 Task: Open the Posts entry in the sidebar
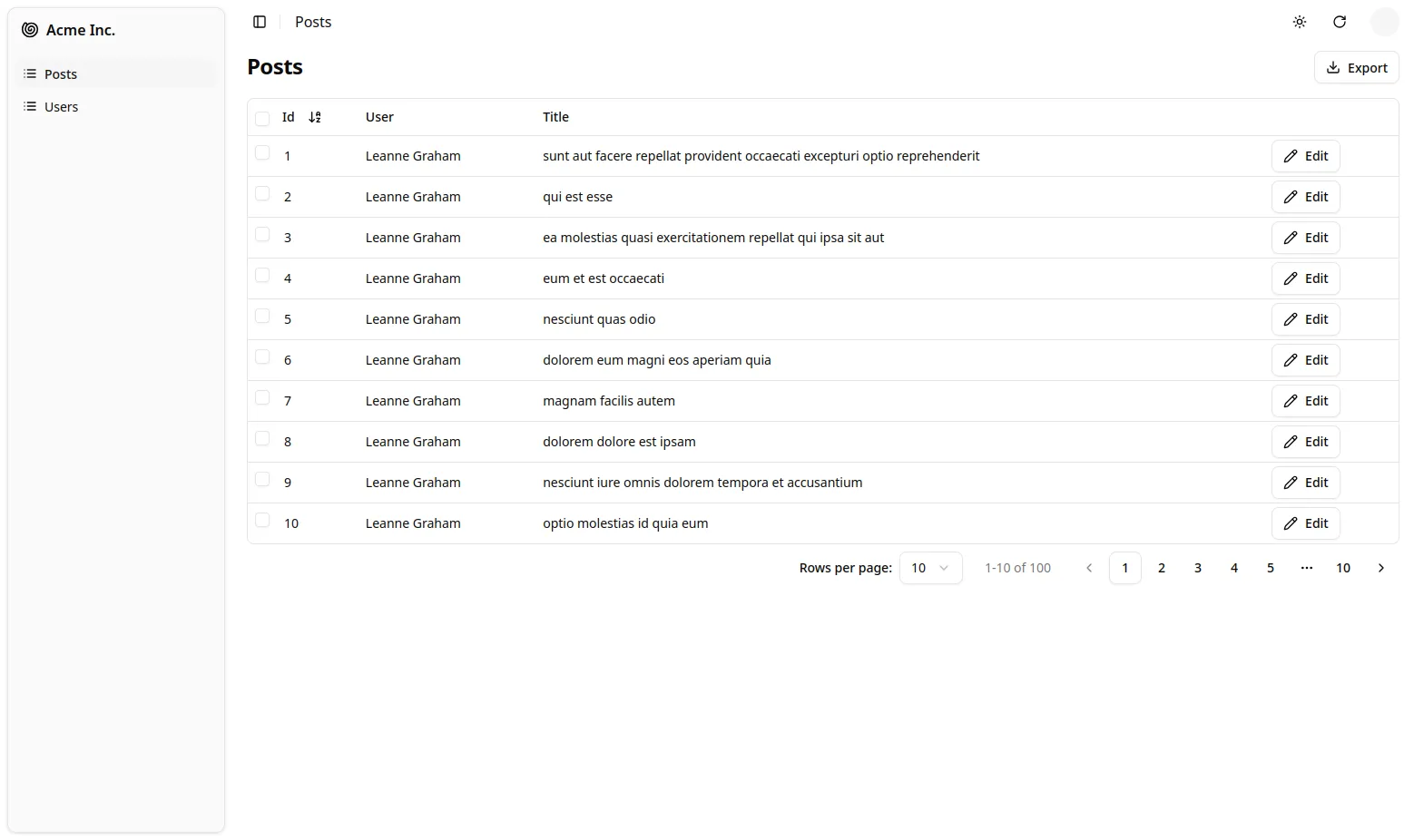[x=60, y=73]
